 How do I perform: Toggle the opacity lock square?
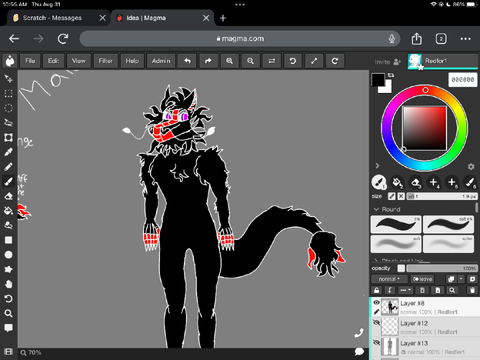click(401, 268)
